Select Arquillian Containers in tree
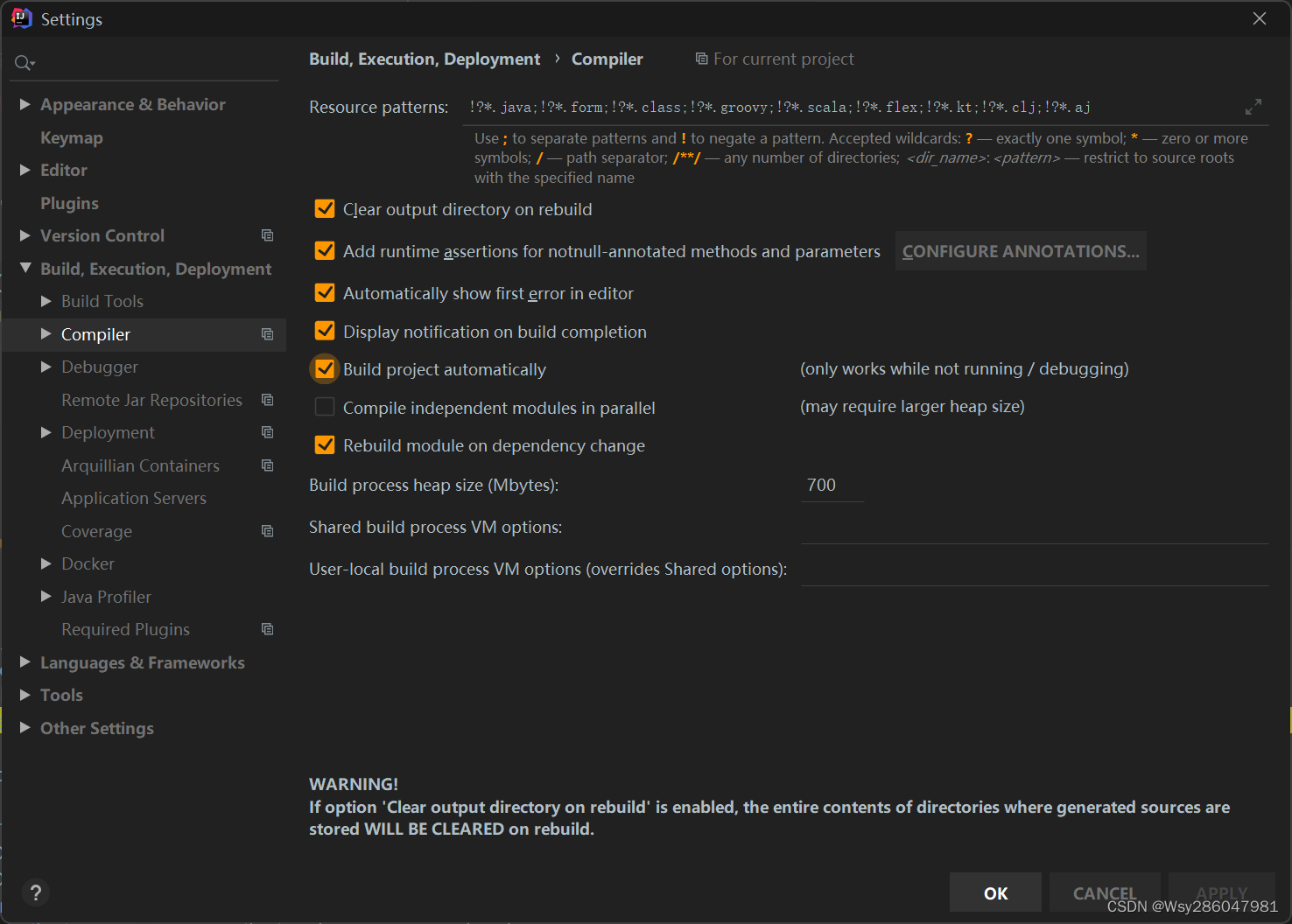The image size is (1292, 924). [140, 465]
